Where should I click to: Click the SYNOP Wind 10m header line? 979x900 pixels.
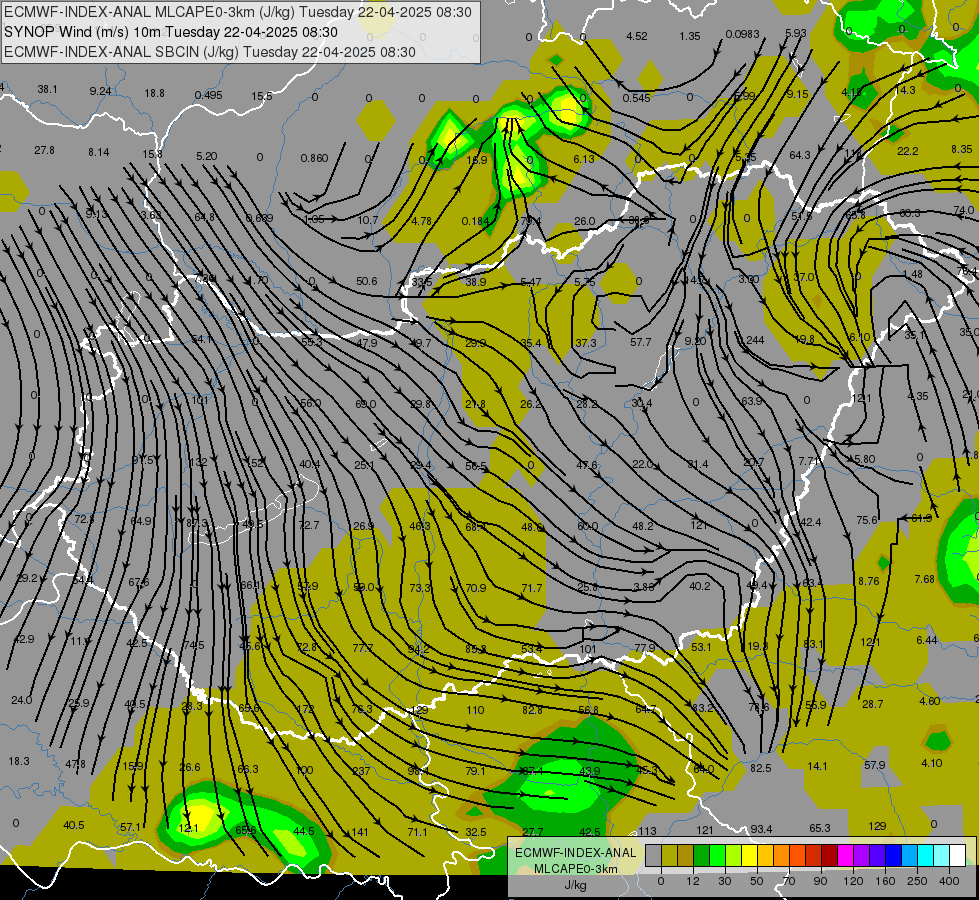[x=171, y=32]
